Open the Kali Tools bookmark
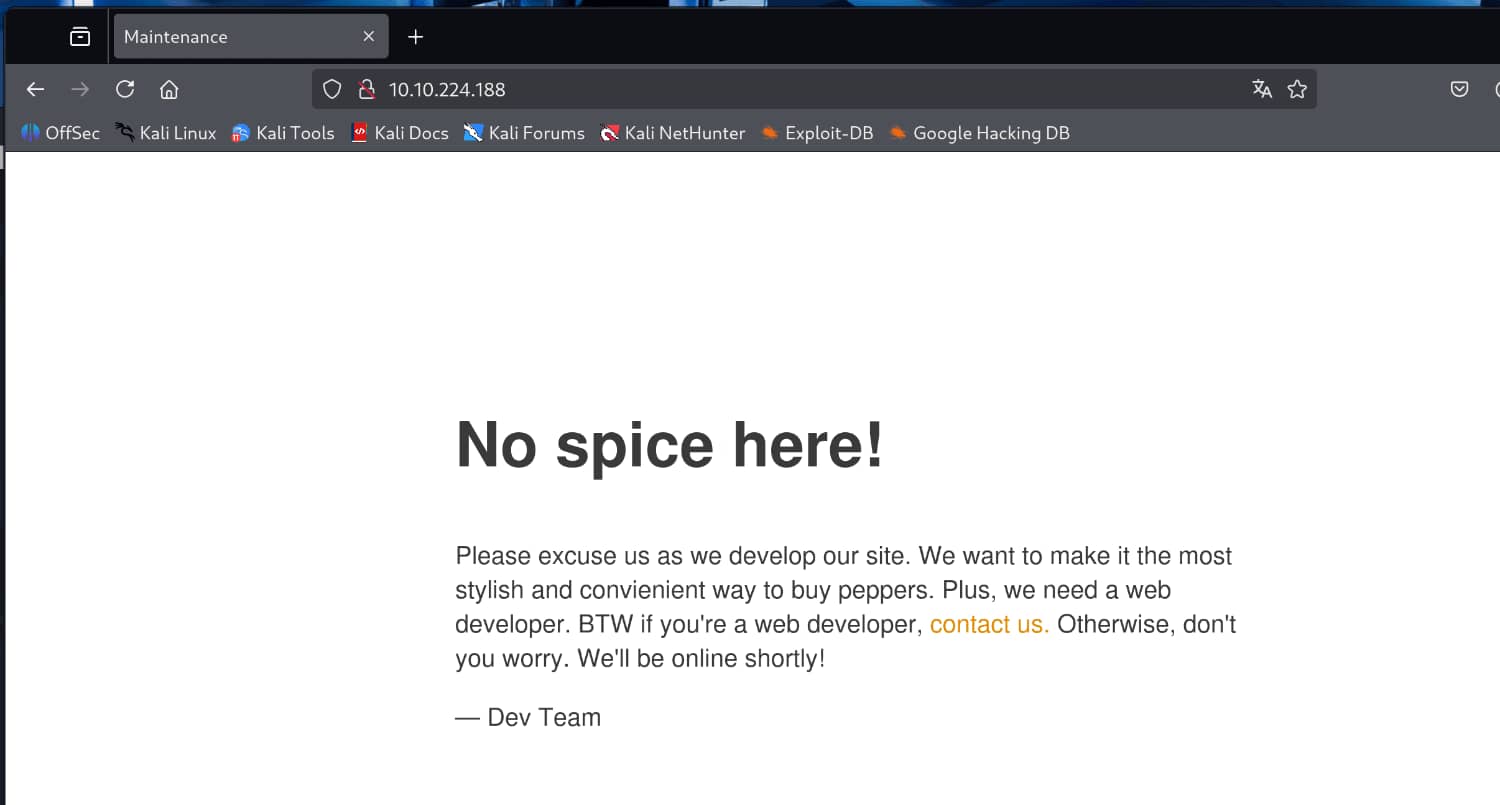 point(283,133)
